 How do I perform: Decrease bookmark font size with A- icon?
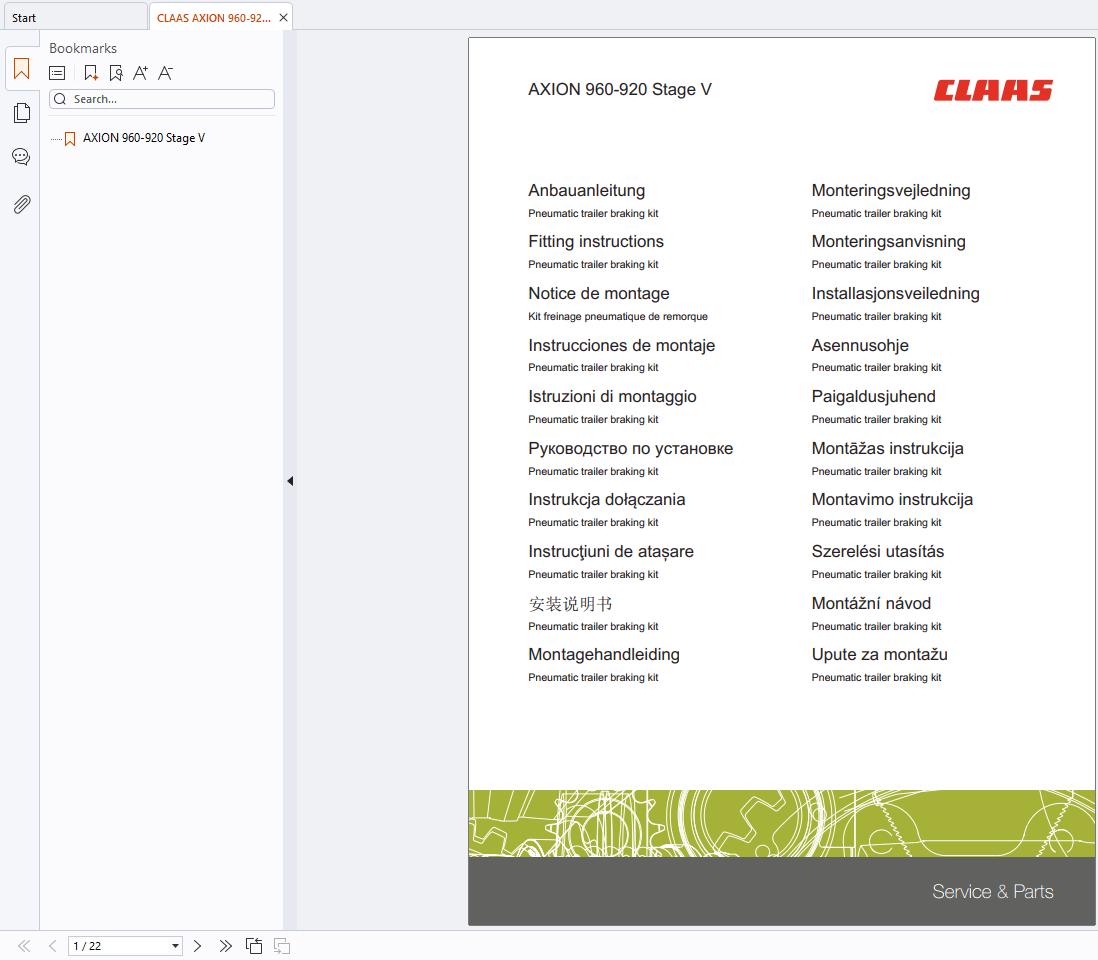[x=165, y=73]
